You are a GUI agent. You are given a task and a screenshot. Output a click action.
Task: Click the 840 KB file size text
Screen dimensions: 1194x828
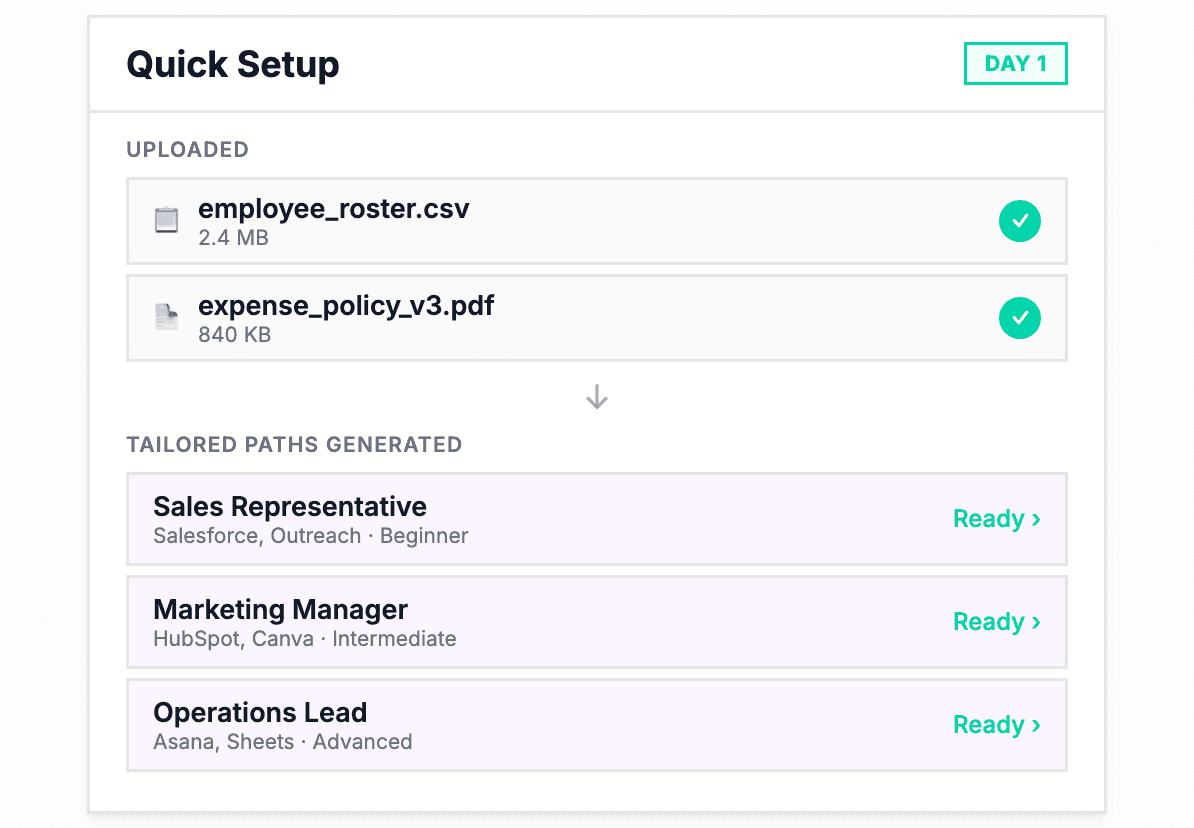click(234, 335)
